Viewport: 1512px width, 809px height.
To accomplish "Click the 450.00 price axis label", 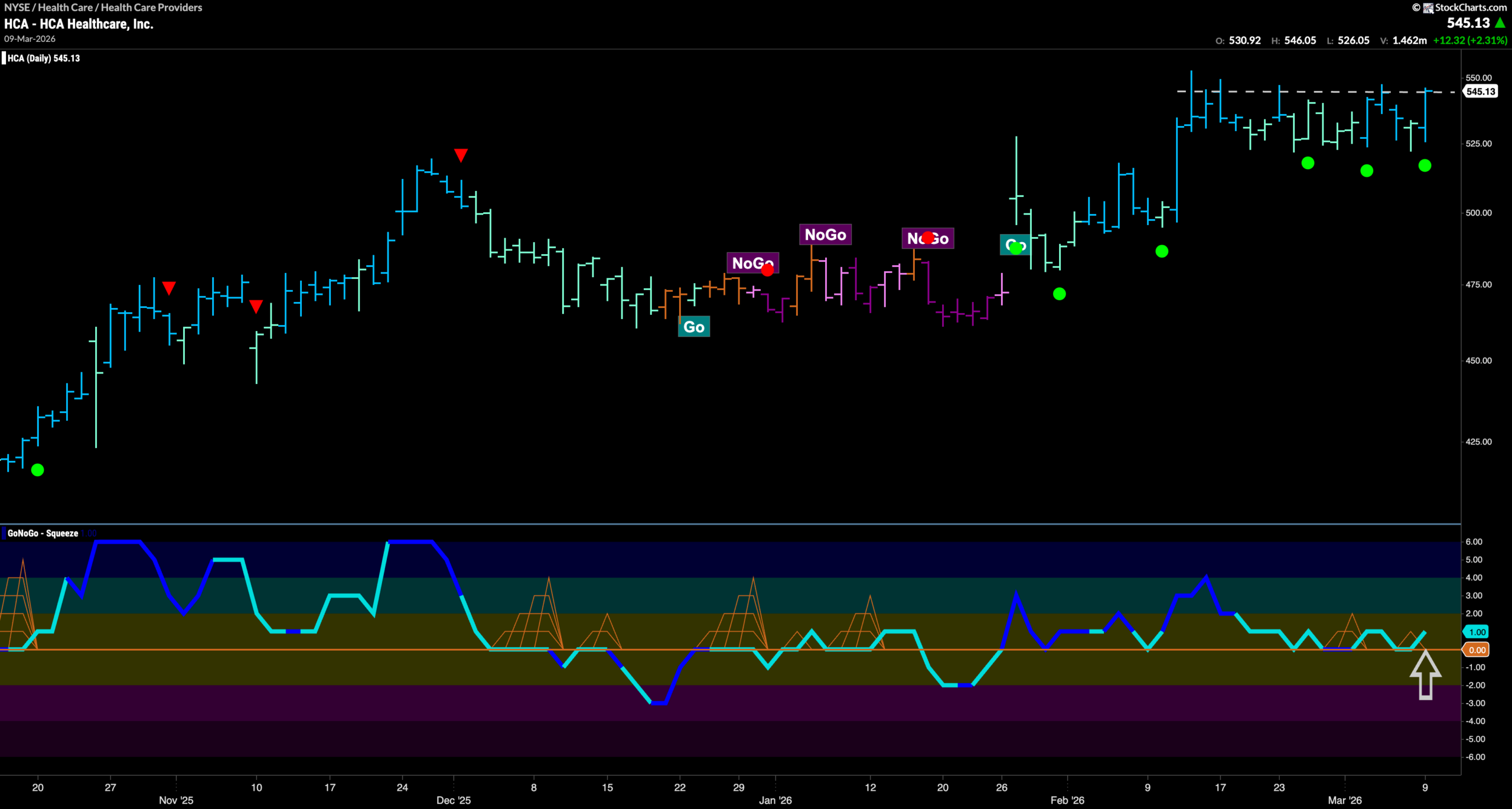I will [1478, 360].
